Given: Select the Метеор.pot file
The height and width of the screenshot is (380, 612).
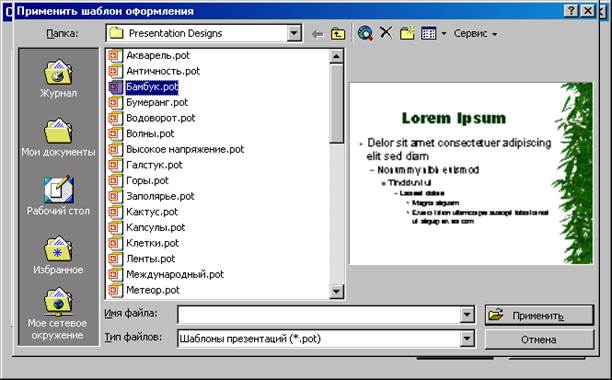Looking at the screenshot, I should [153, 289].
